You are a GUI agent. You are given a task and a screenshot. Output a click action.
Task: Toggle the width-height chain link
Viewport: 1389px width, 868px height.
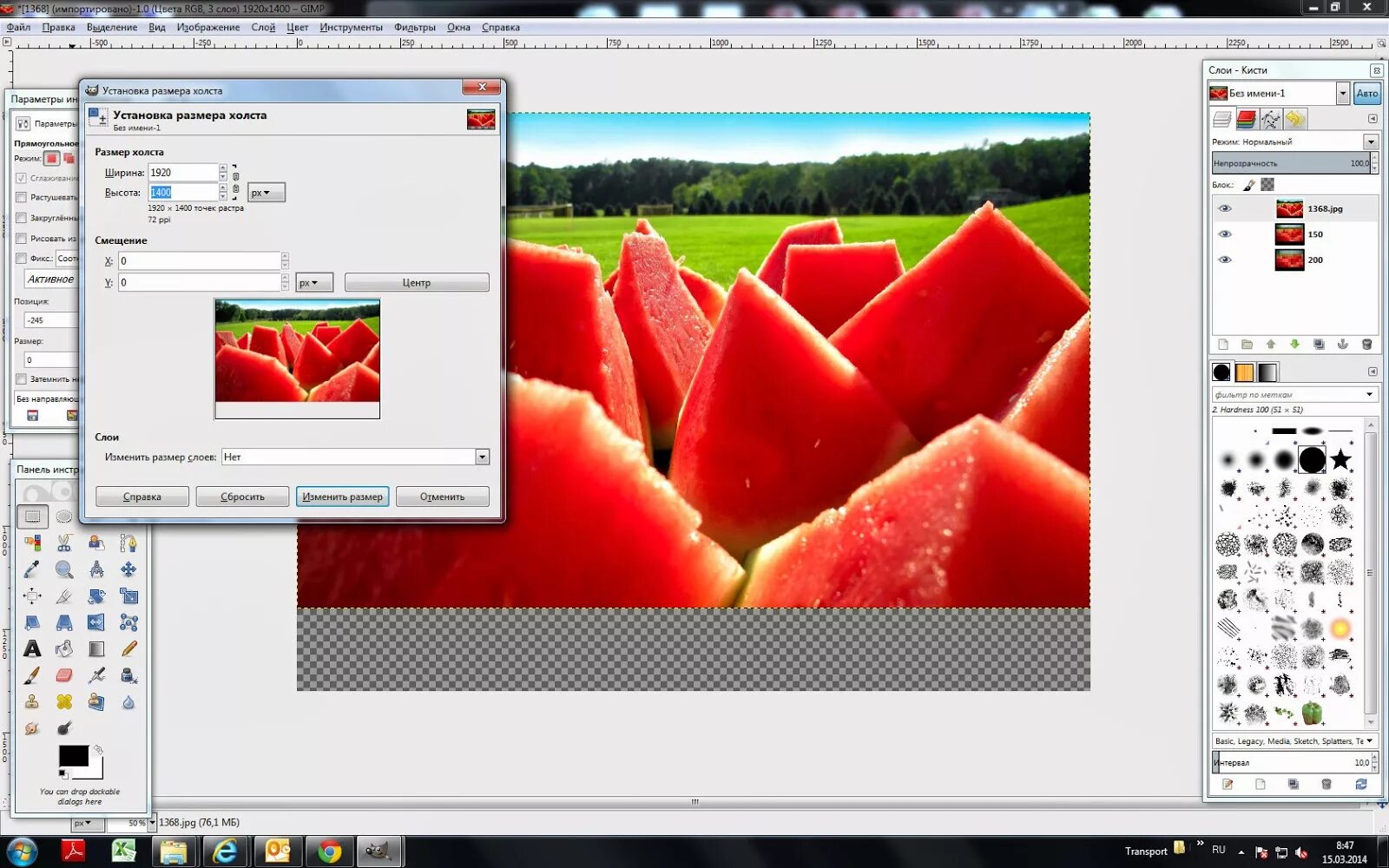point(235,182)
